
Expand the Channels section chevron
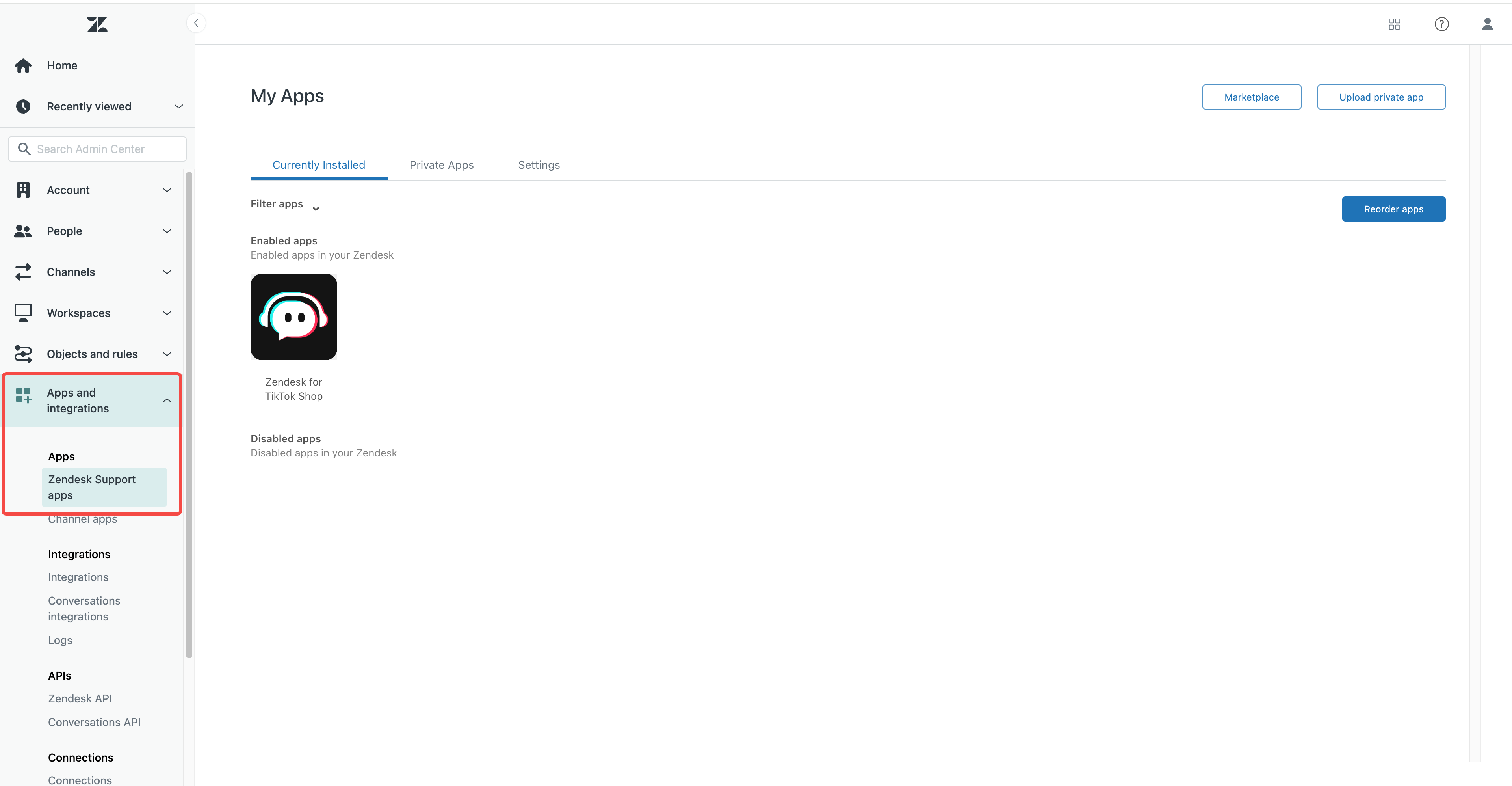[x=167, y=272]
